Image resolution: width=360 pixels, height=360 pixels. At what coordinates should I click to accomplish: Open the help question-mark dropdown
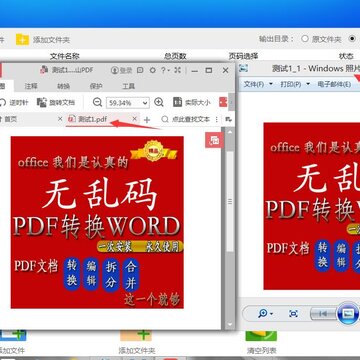pyautogui.click(x=165, y=70)
